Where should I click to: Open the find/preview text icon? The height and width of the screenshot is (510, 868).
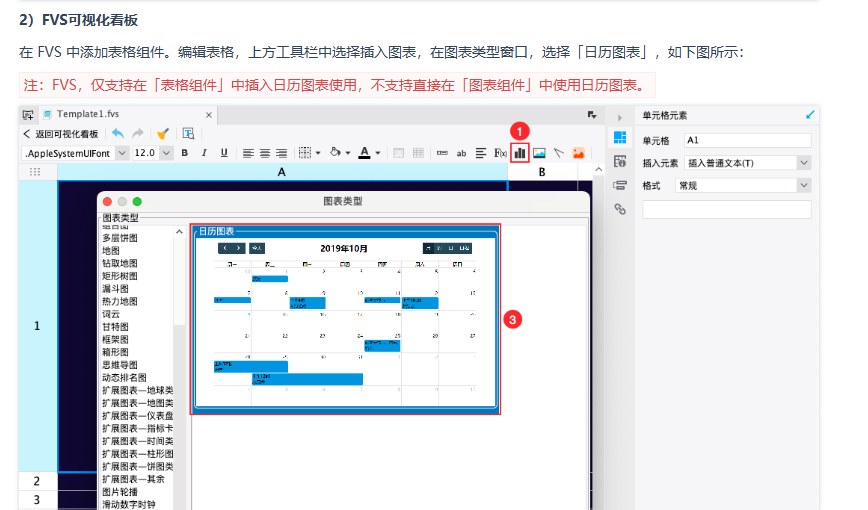(188, 133)
